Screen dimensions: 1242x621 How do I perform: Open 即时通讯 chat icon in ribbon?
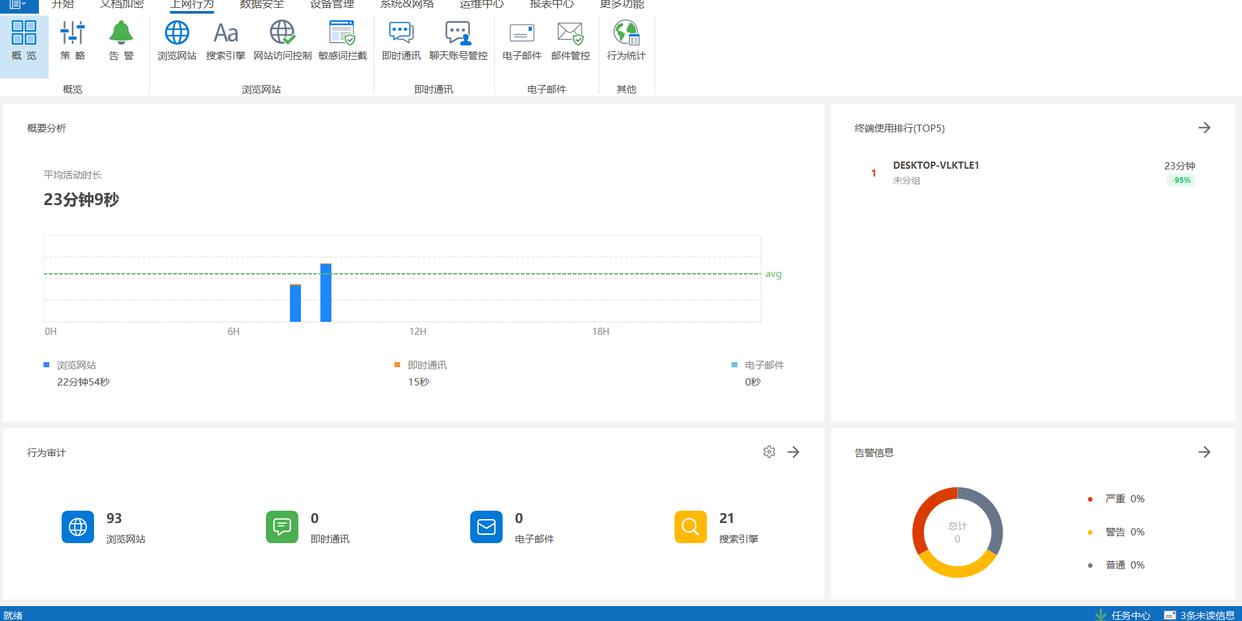click(401, 40)
